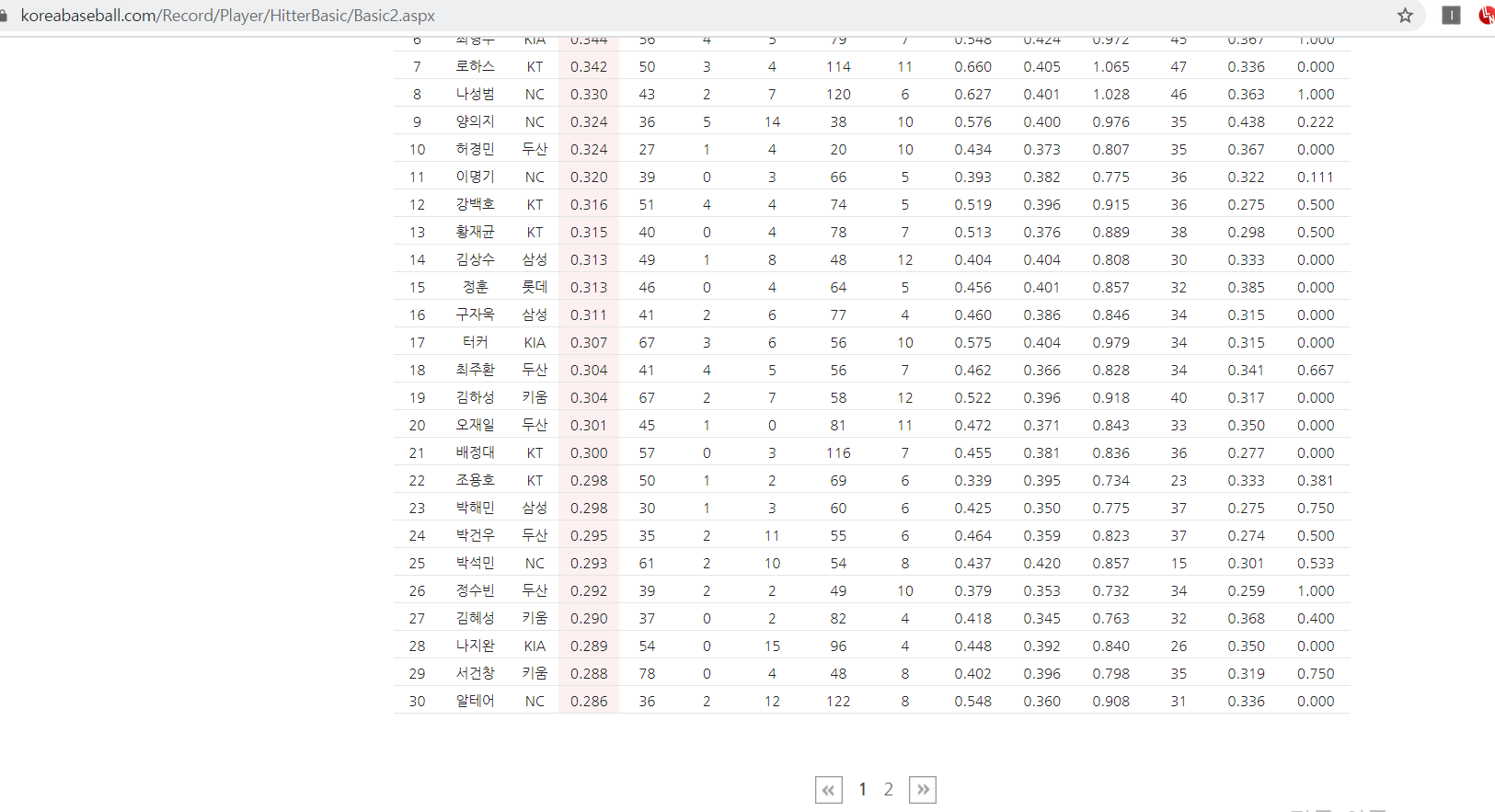
Task: Click player name 박석민 in row 25
Action: tap(476, 563)
